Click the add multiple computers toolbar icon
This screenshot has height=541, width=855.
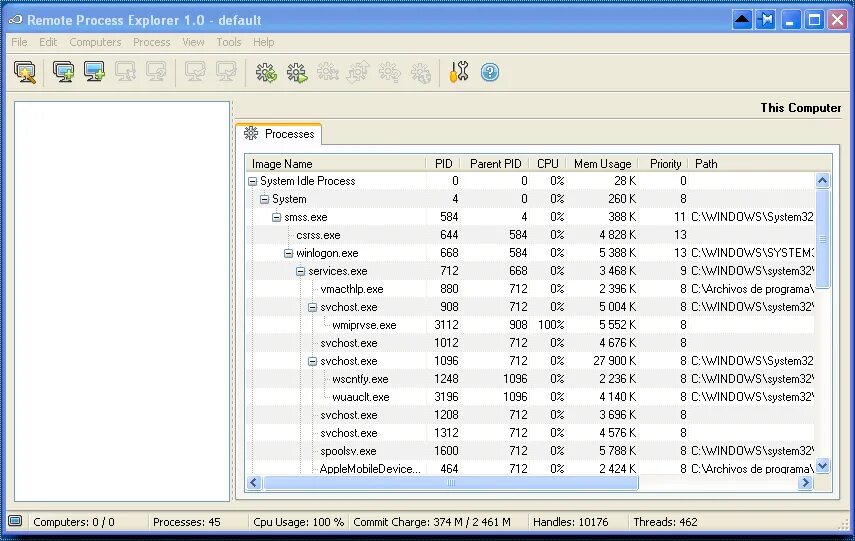point(63,72)
